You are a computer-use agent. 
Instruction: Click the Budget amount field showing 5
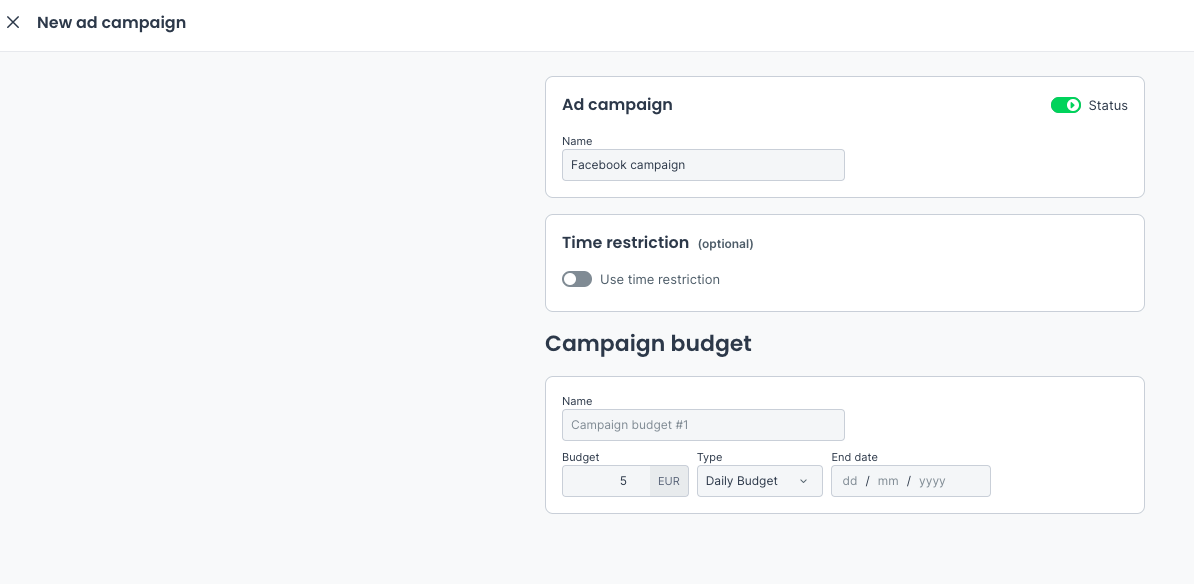(606, 481)
